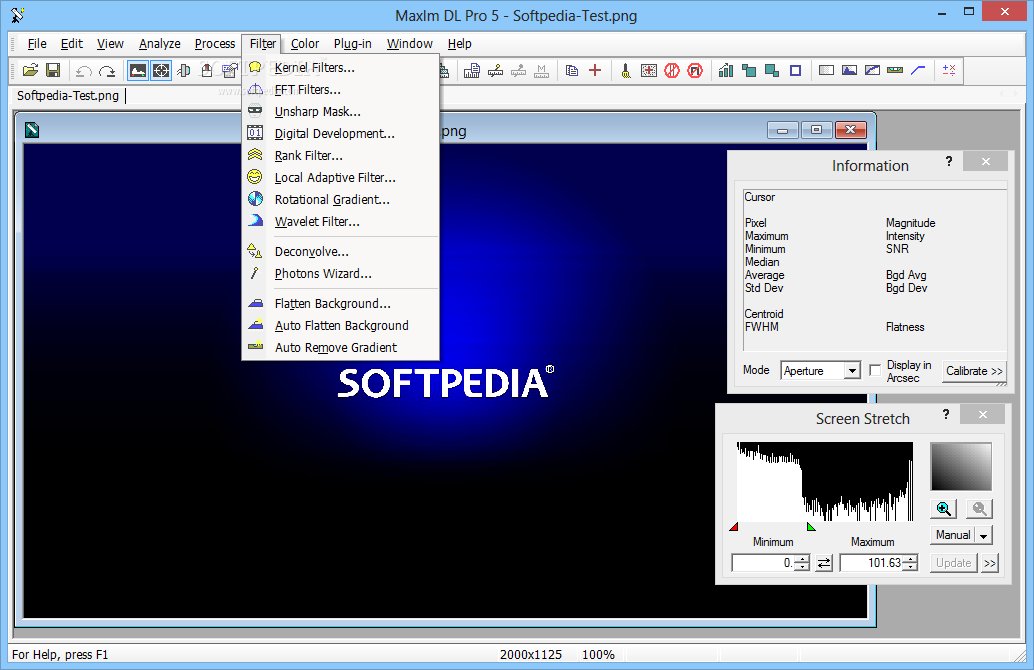The height and width of the screenshot is (670, 1034).
Task: Click the red circle with square icon
Action: point(695,71)
